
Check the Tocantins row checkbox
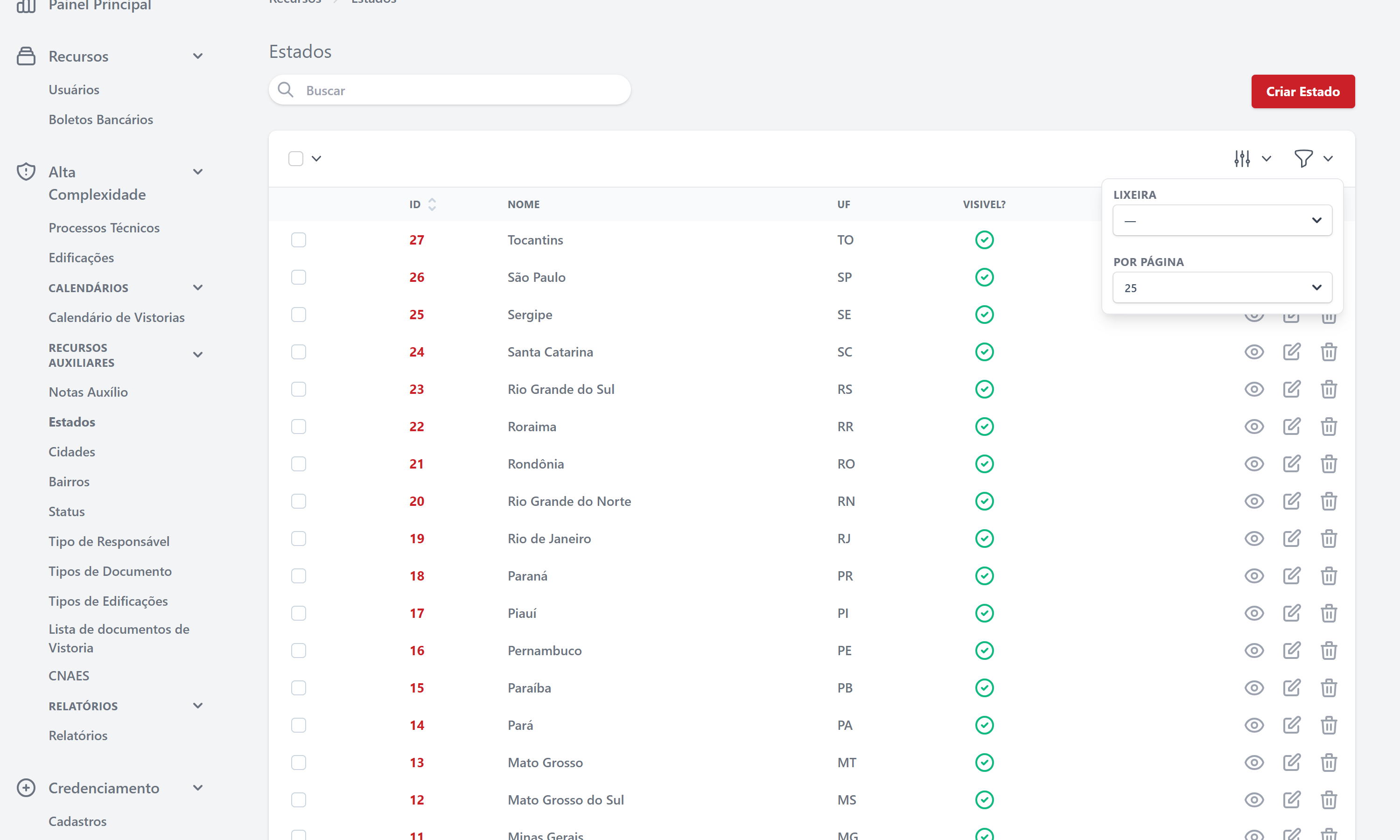298,240
